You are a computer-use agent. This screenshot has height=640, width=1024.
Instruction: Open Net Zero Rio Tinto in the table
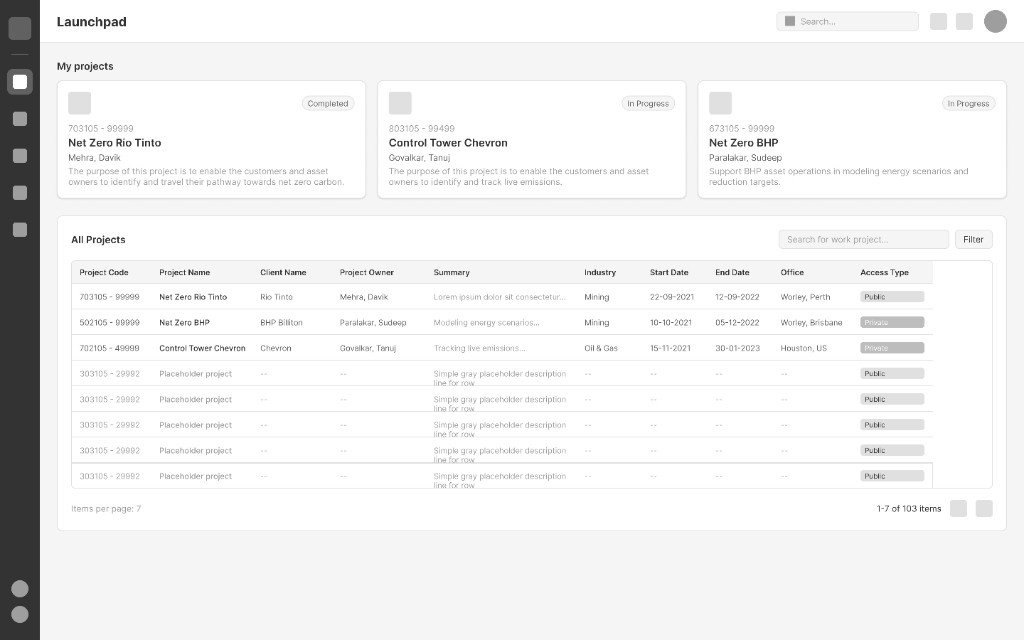tap(193, 296)
